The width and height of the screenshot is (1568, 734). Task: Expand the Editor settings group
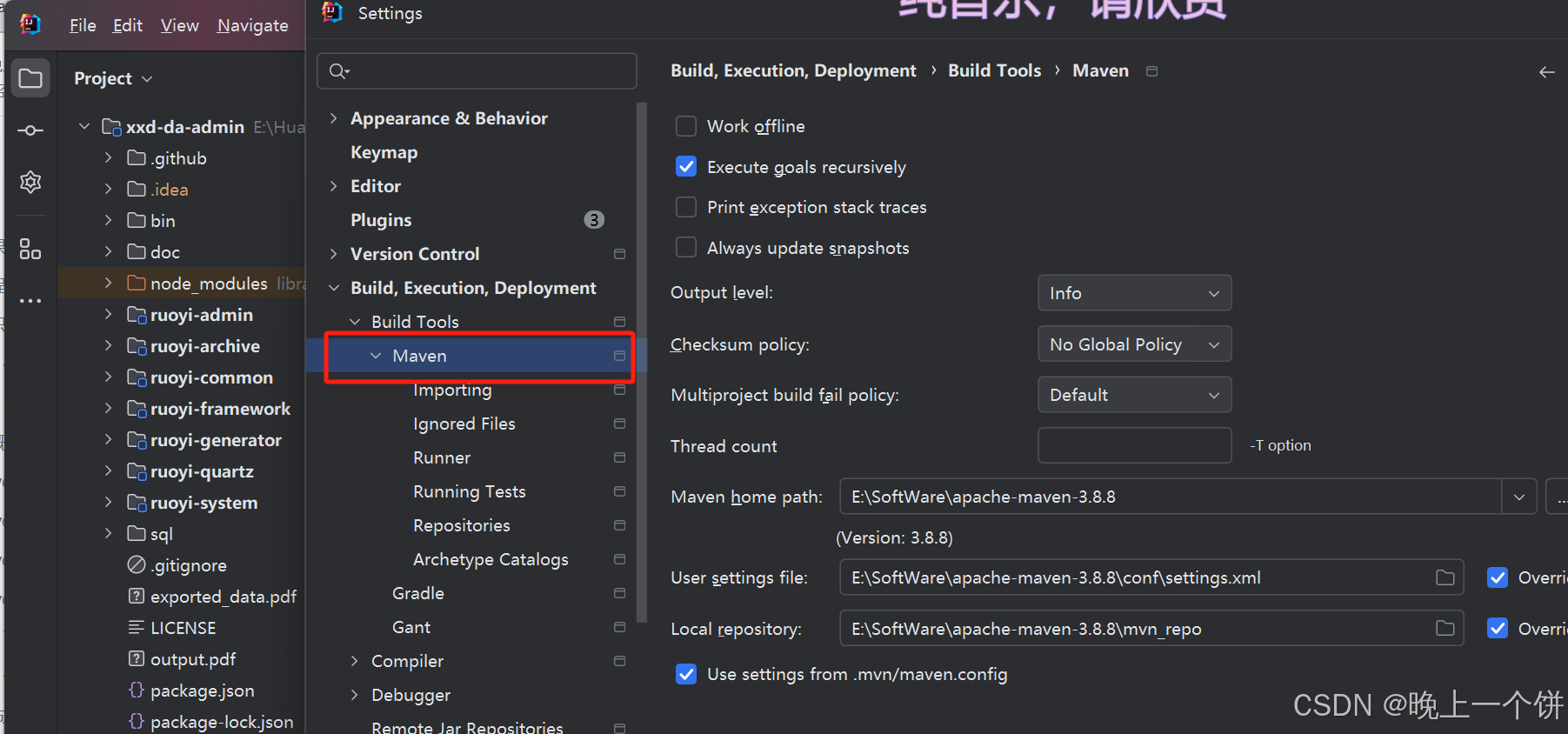[x=334, y=186]
